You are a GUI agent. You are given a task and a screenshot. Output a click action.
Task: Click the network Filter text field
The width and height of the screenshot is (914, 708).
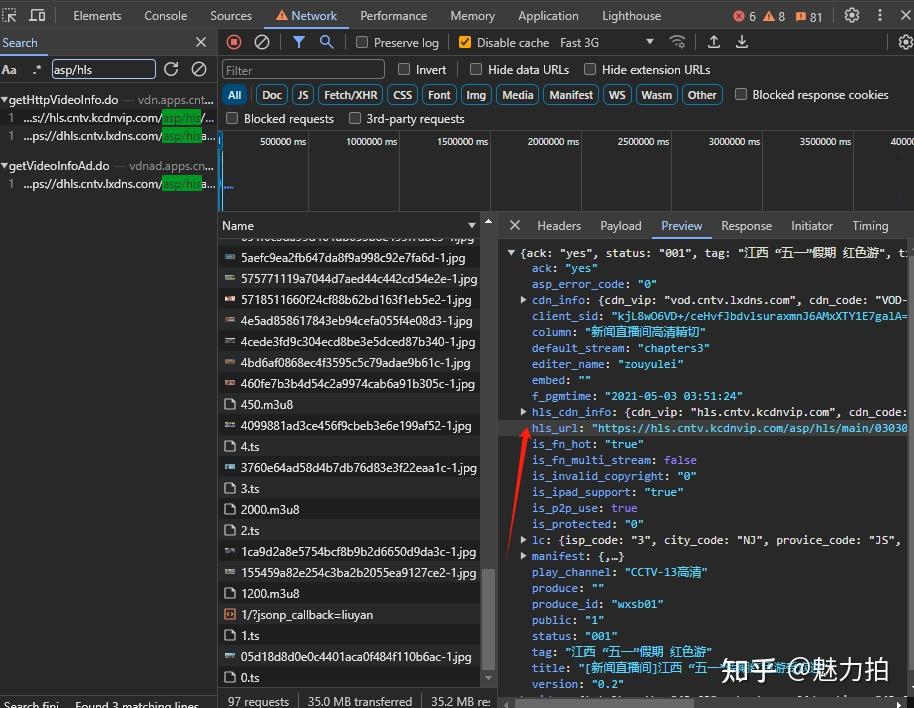click(x=303, y=70)
